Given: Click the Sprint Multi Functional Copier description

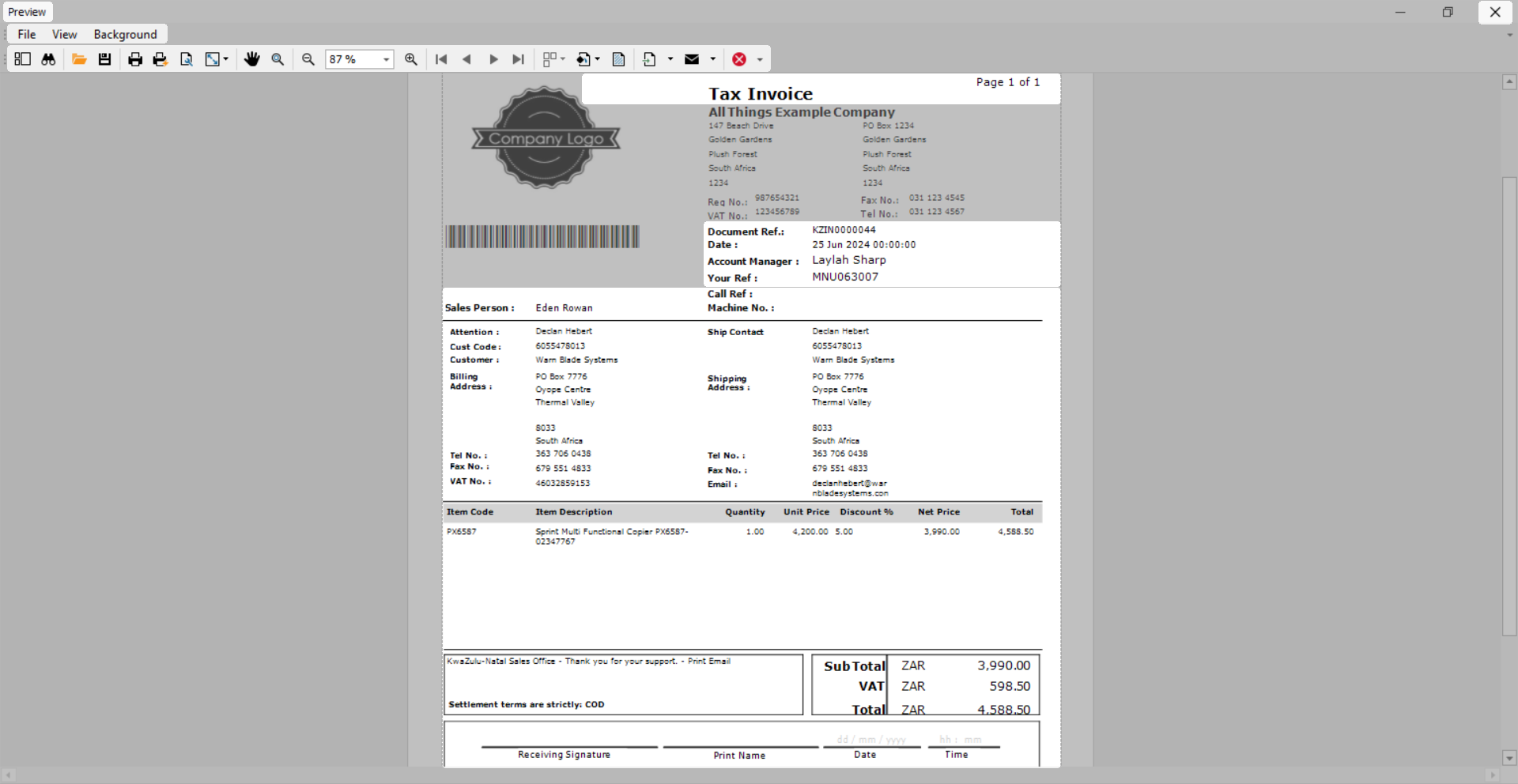Looking at the screenshot, I should [x=612, y=537].
